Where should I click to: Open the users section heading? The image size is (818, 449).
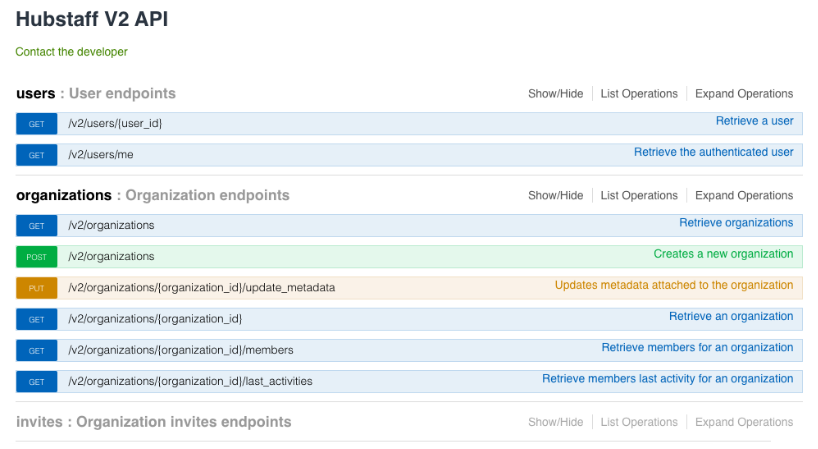point(36,94)
